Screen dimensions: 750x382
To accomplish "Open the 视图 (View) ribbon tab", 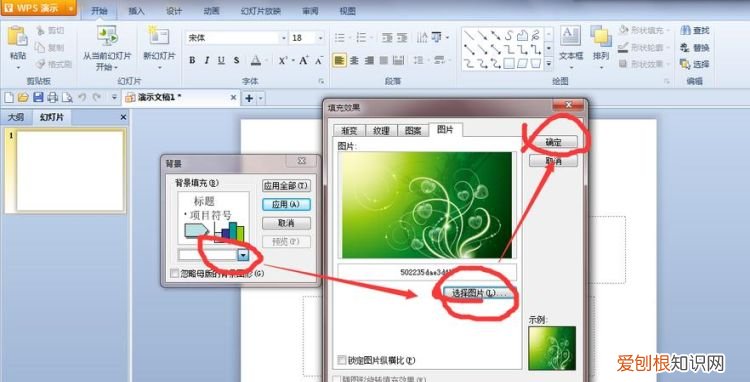I will tap(348, 11).
